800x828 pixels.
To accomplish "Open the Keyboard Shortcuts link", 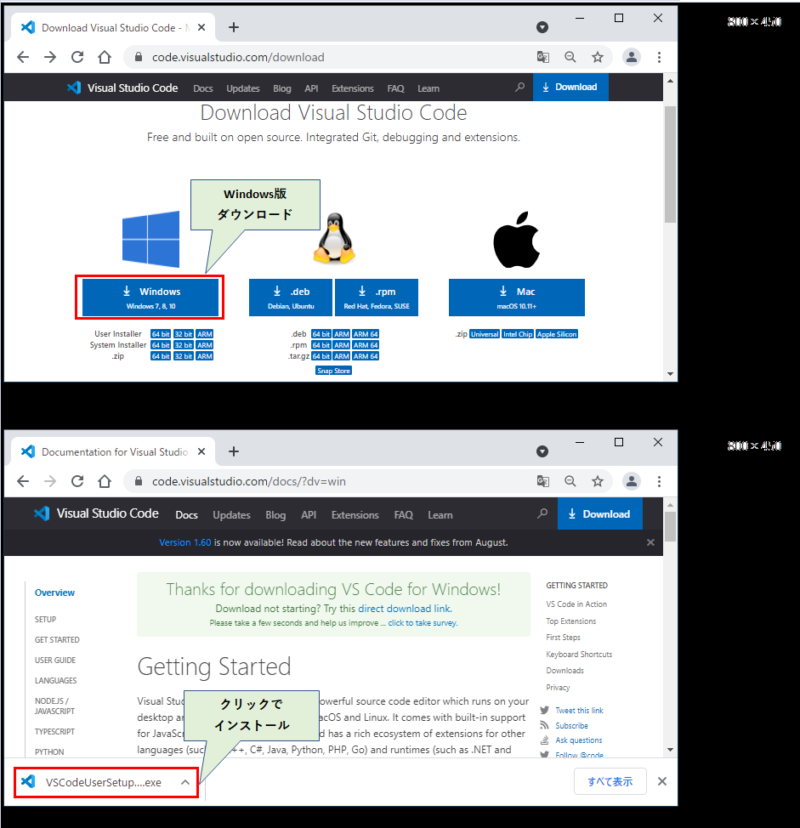I will (579, 654).
